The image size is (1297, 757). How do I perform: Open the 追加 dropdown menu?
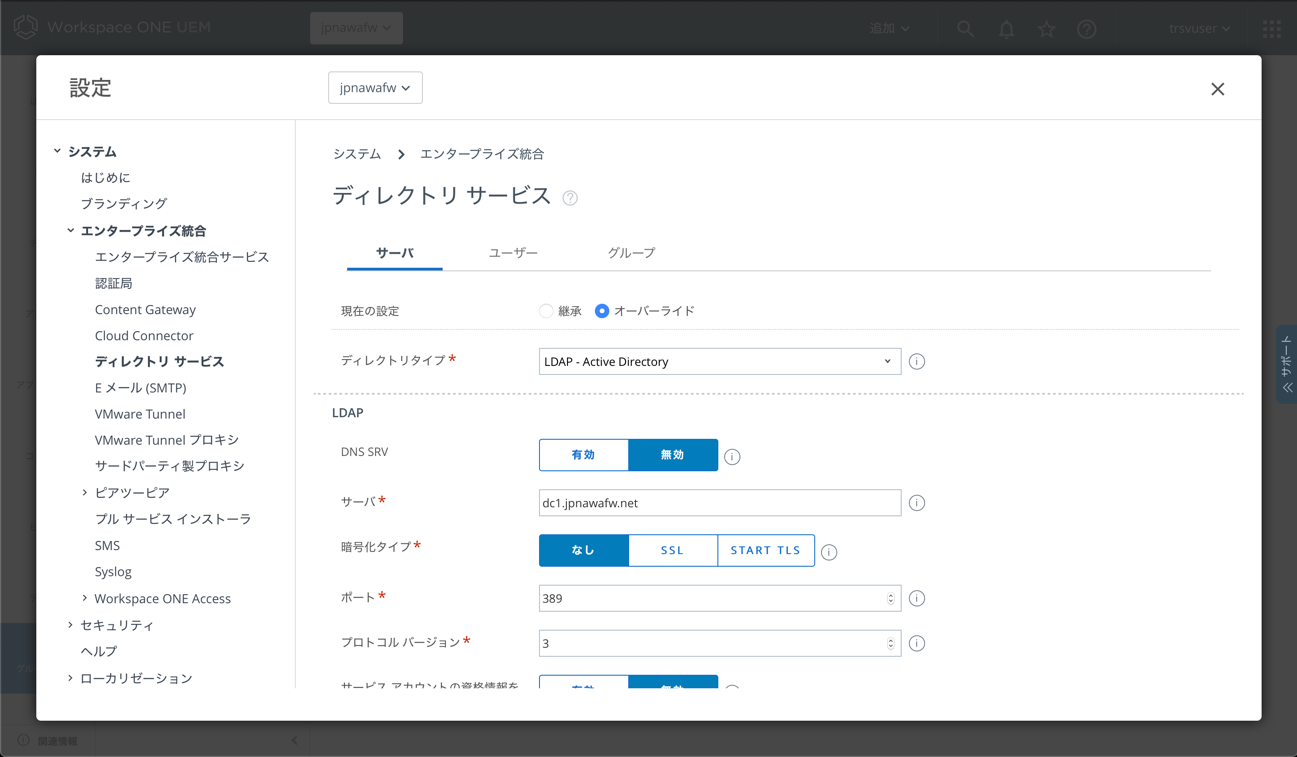coord(889,29)
